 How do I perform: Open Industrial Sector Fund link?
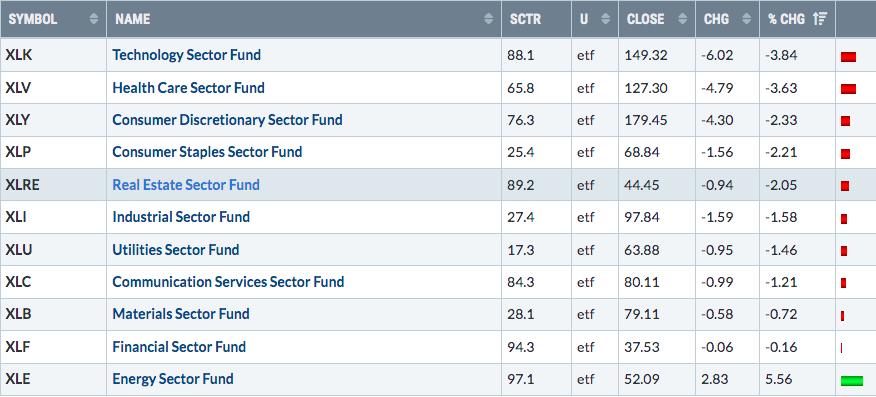[x=181, y=217]
